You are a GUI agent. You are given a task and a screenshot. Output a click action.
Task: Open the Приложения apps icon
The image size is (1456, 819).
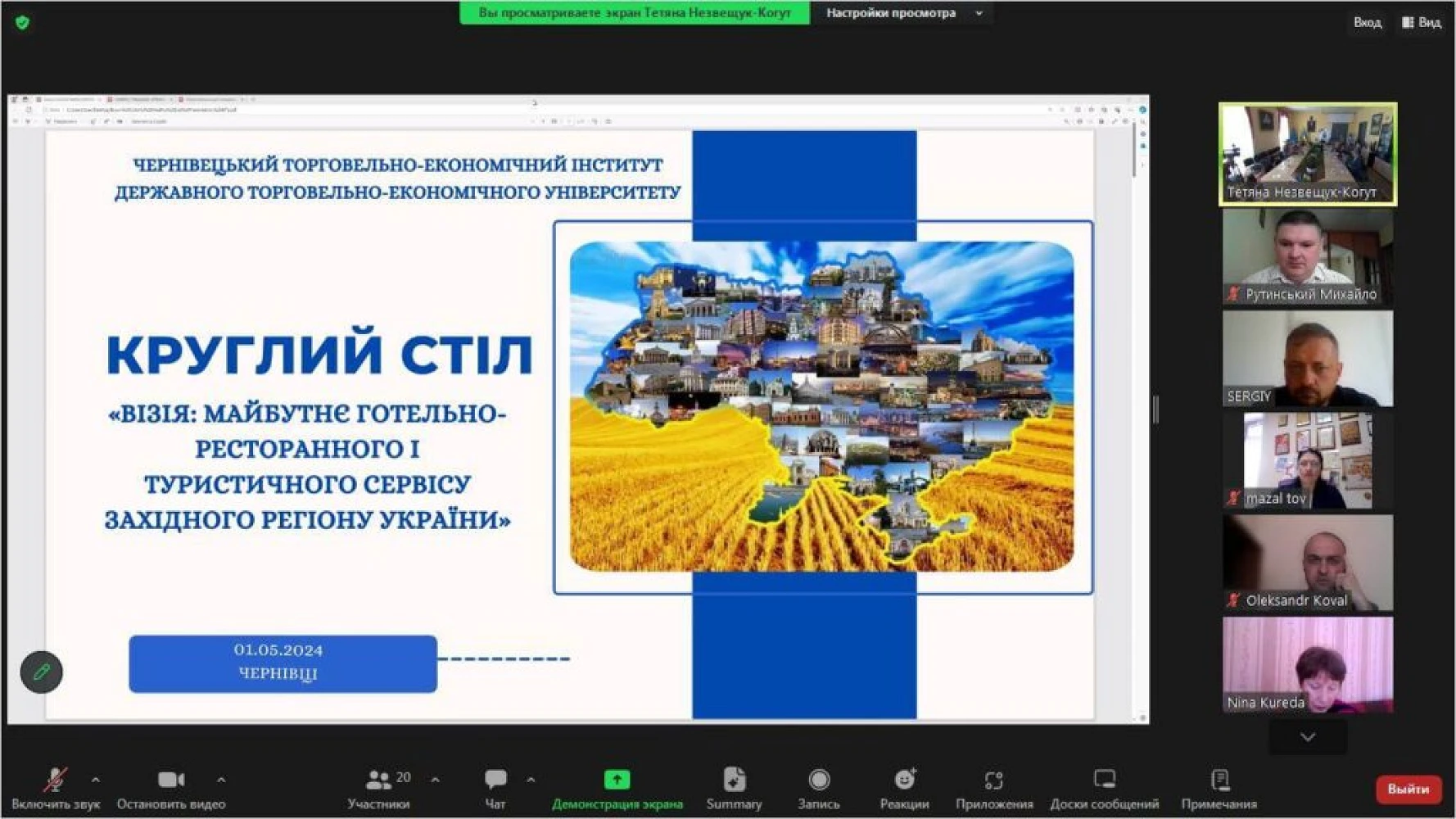(993, 780)
